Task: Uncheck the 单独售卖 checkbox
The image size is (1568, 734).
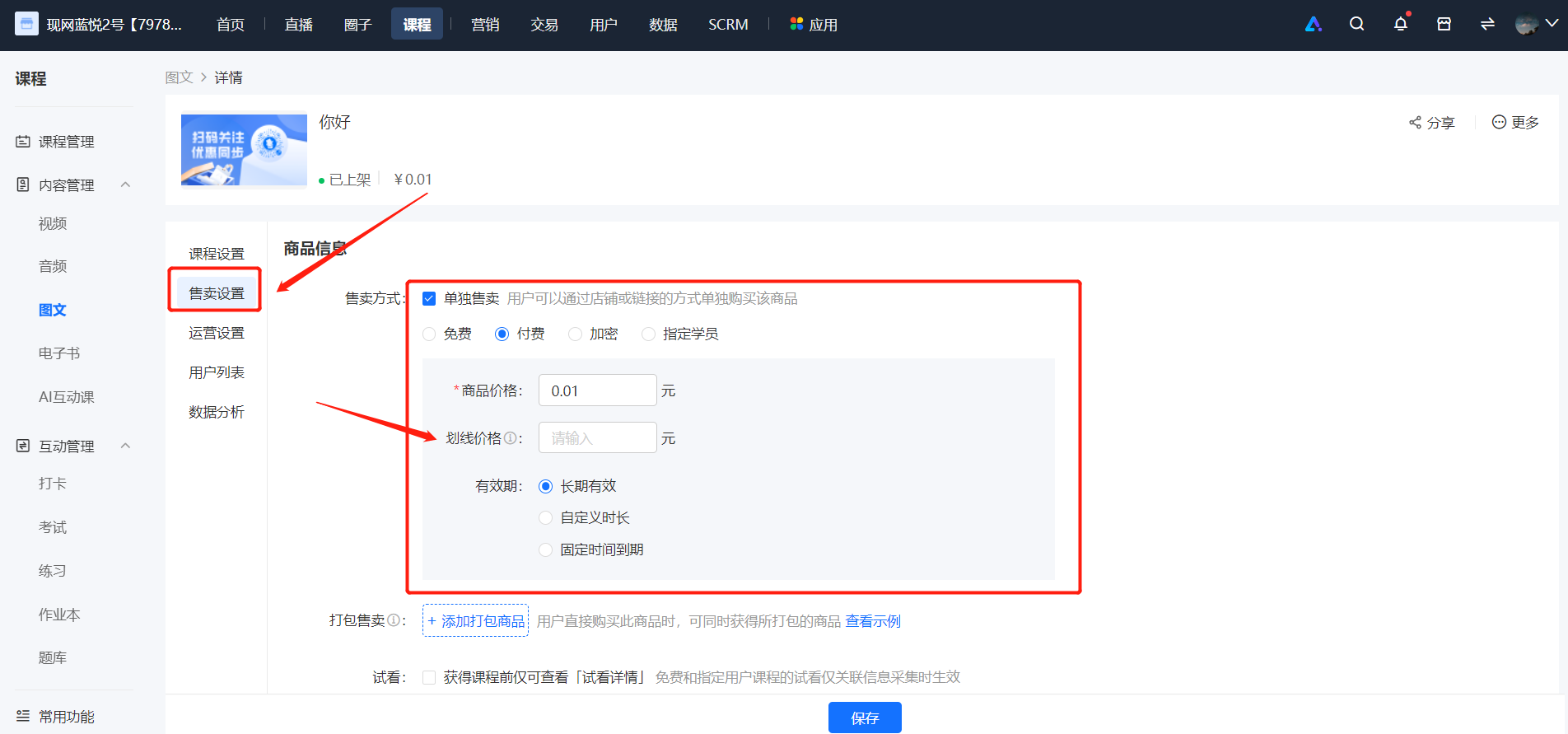Action: [429, 298]
